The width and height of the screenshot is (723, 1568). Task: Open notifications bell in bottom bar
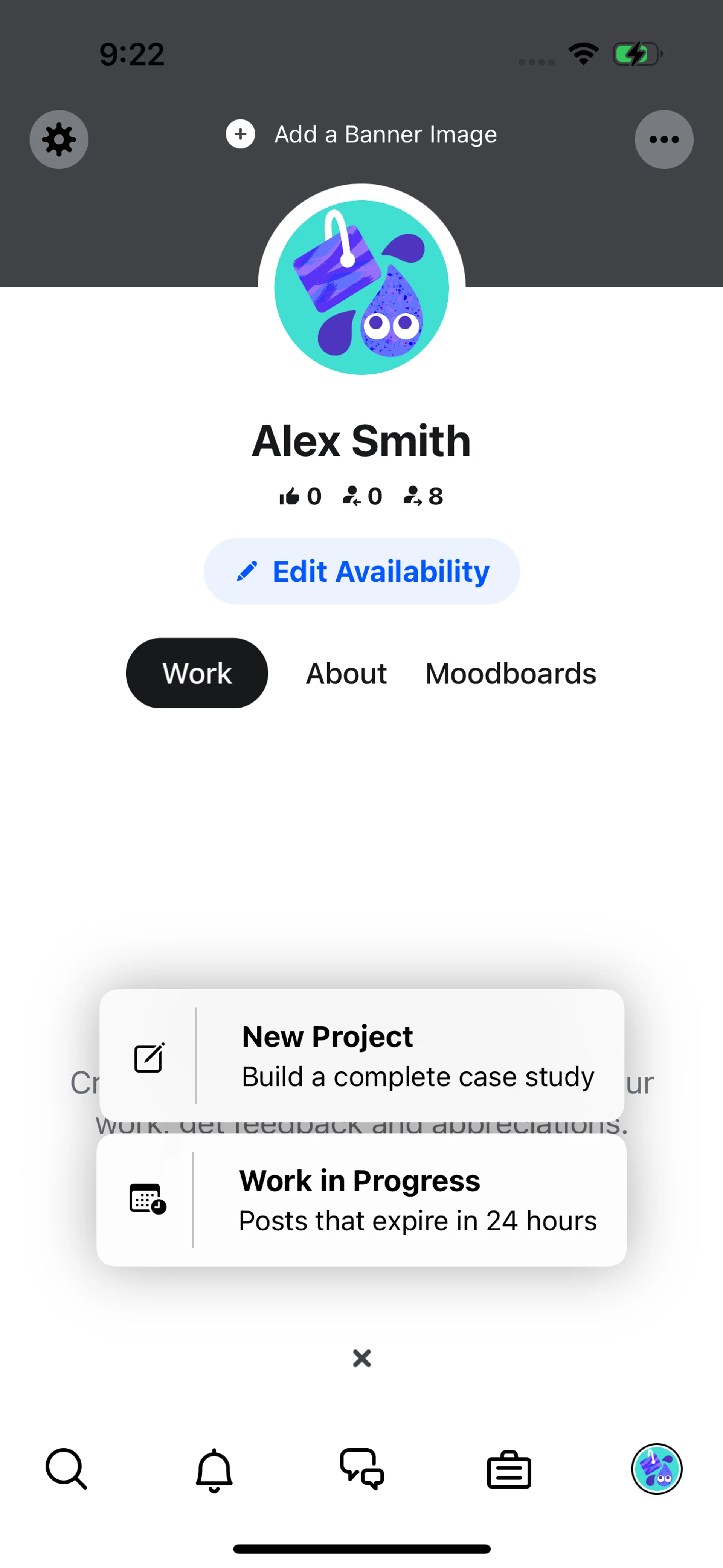214,1470
